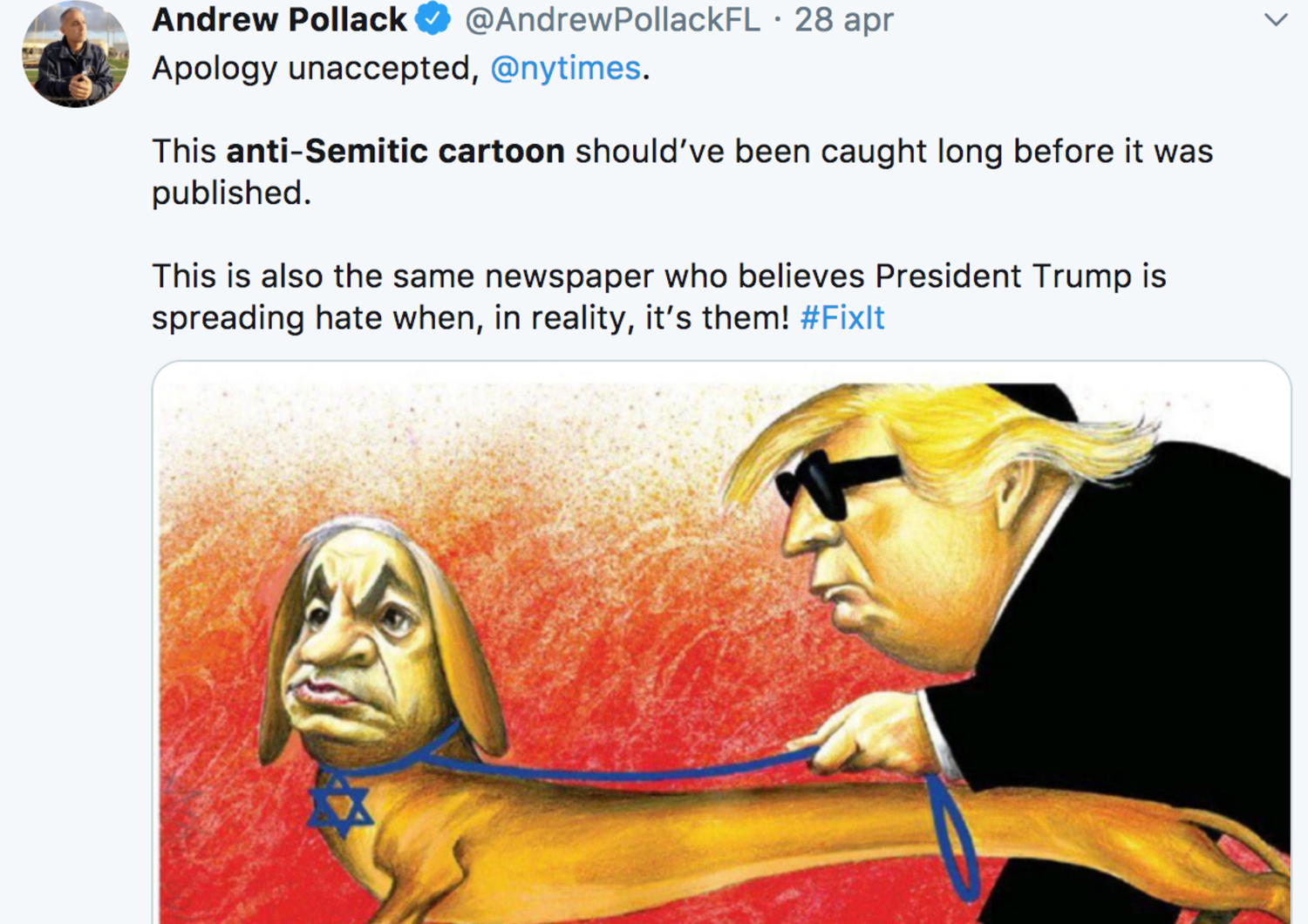Click the blue star pendant in cartoon
The image size is (1308, 924).
tap(339, 802)
